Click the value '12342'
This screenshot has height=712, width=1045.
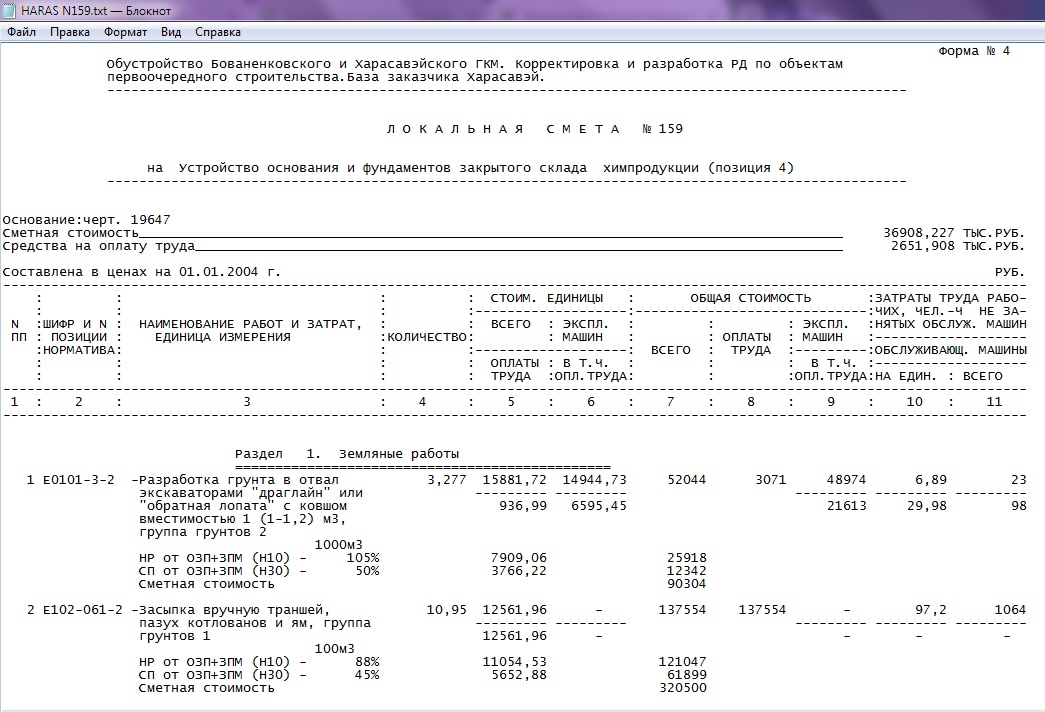click(686, 571)
